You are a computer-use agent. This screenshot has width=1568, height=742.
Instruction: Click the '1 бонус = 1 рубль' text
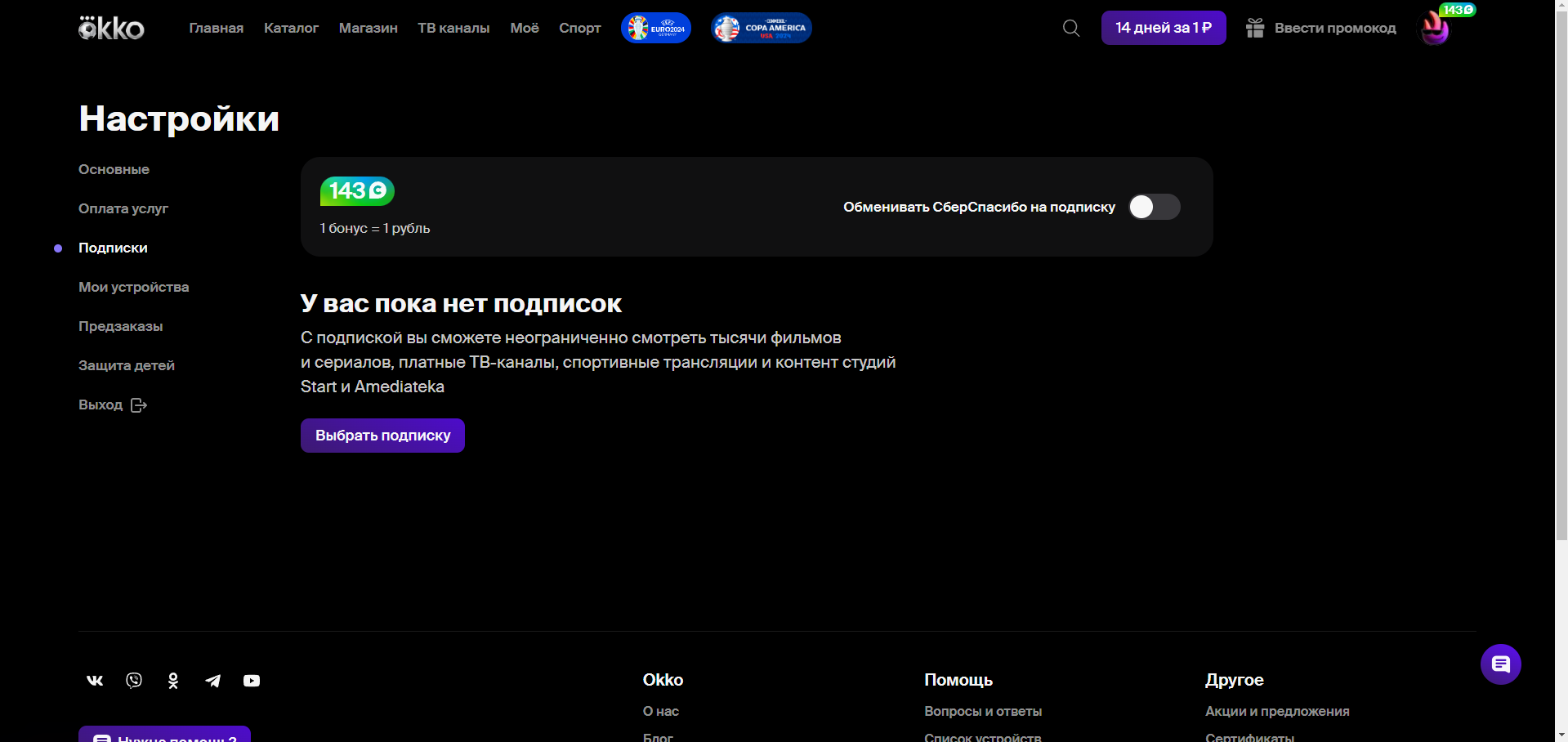coord(375,228)
